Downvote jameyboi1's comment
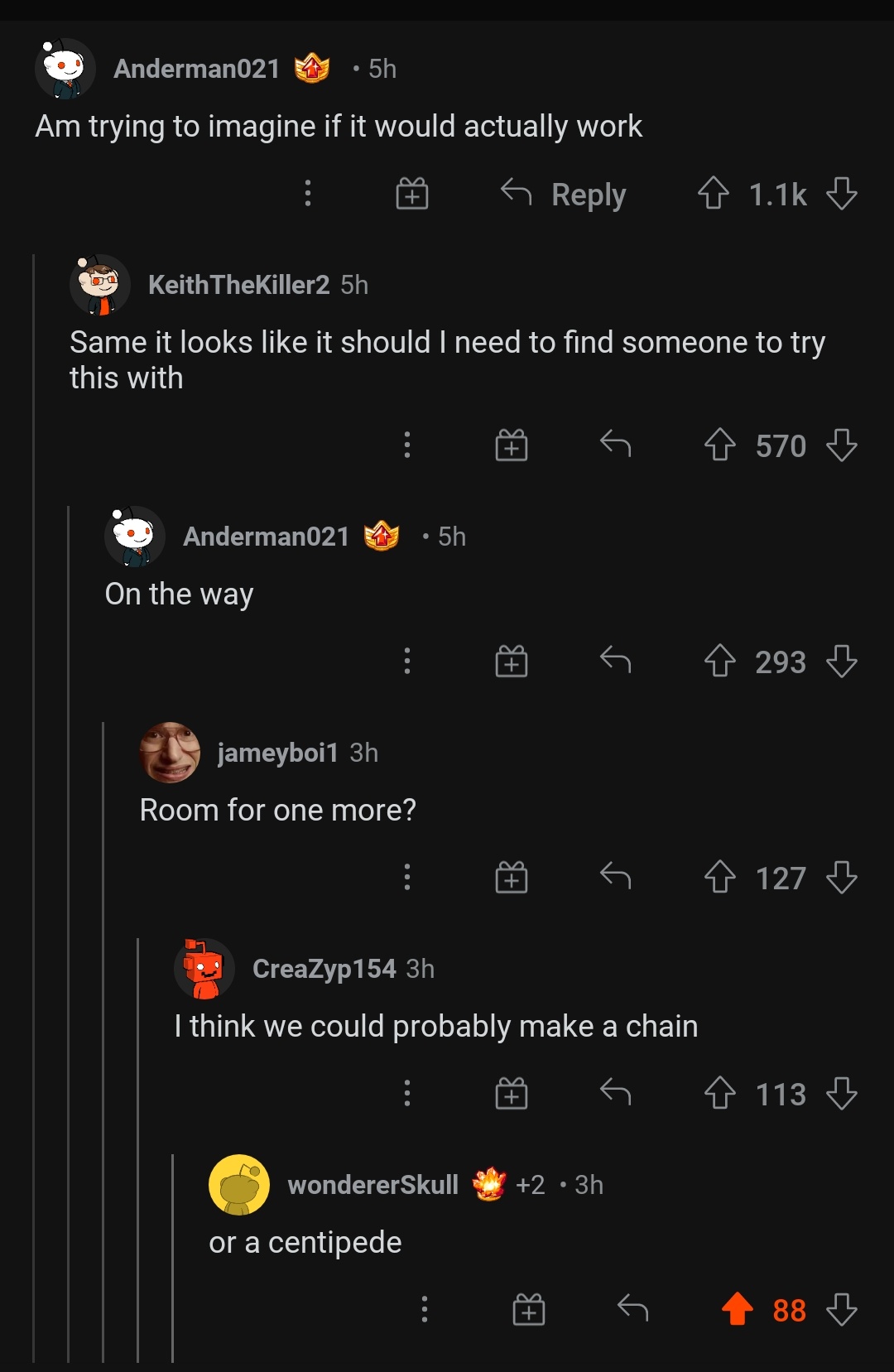 [842, 878]
